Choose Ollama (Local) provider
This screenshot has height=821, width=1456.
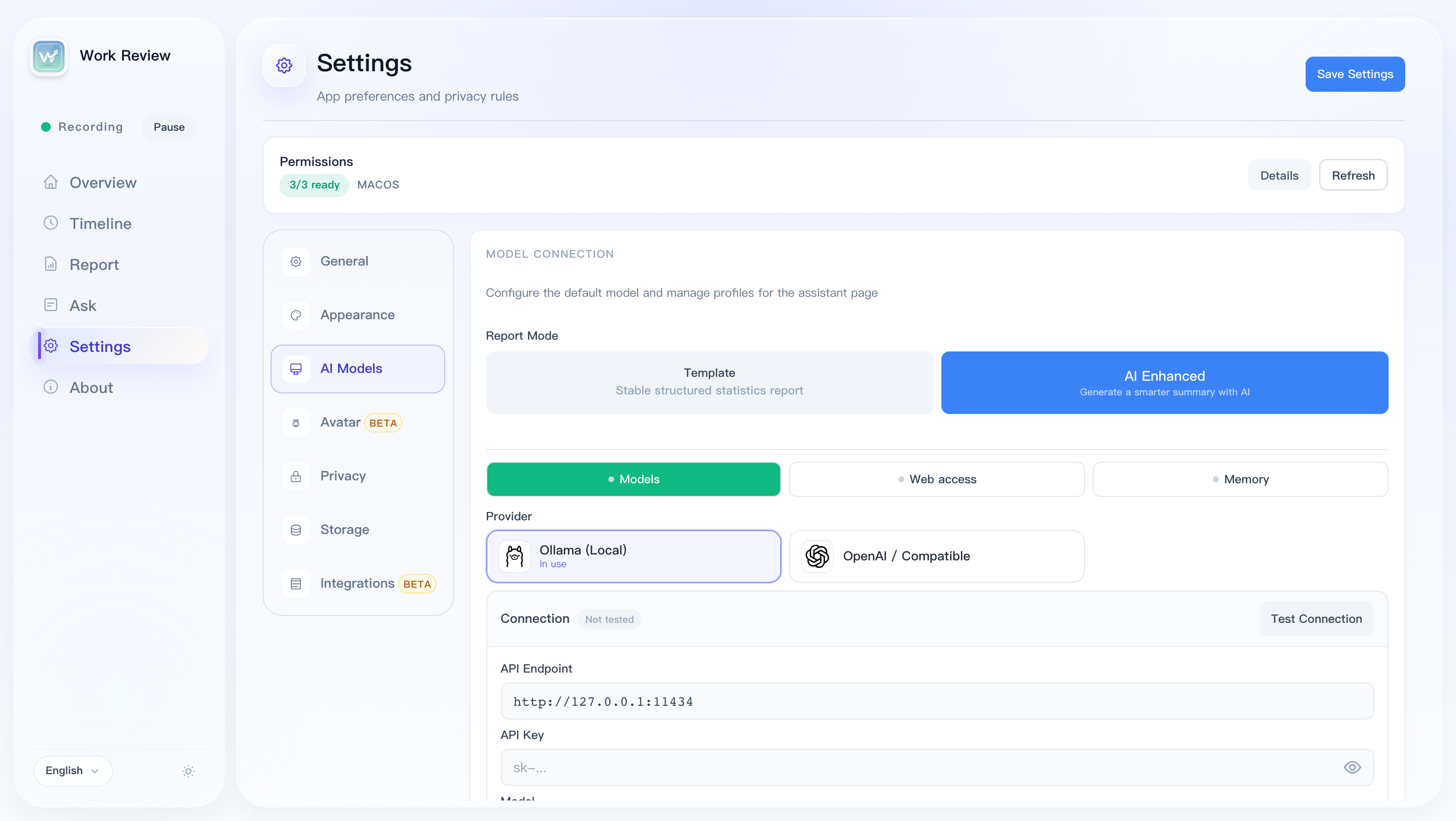(x=634, y=556)
